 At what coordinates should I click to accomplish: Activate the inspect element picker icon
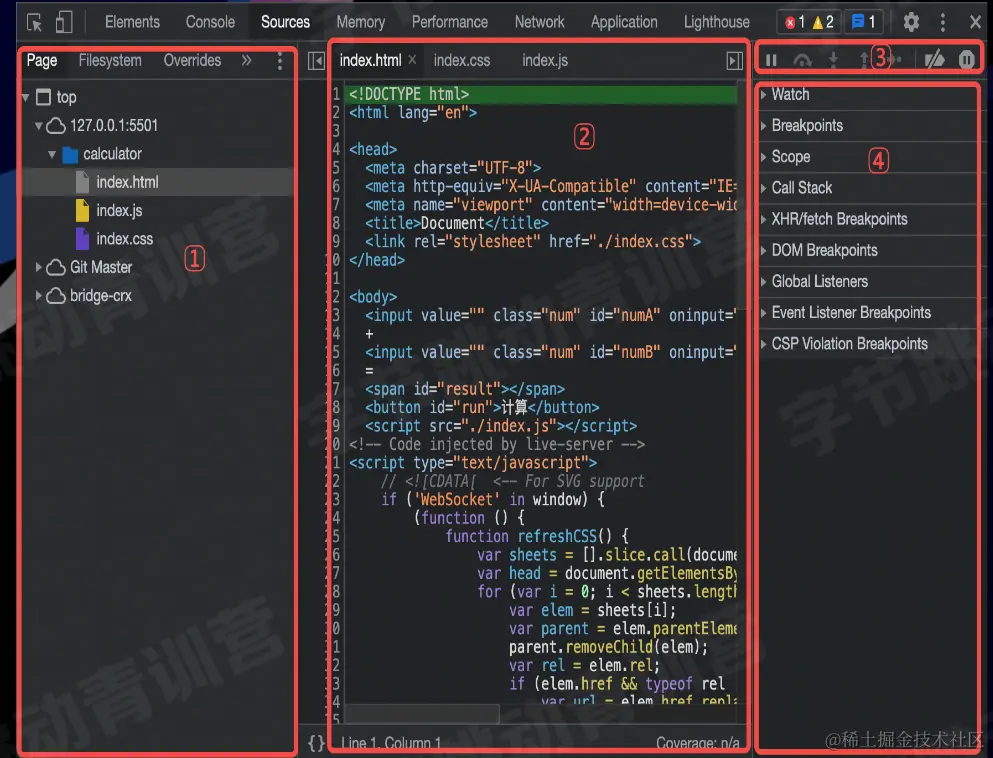[x=34, y=23]
